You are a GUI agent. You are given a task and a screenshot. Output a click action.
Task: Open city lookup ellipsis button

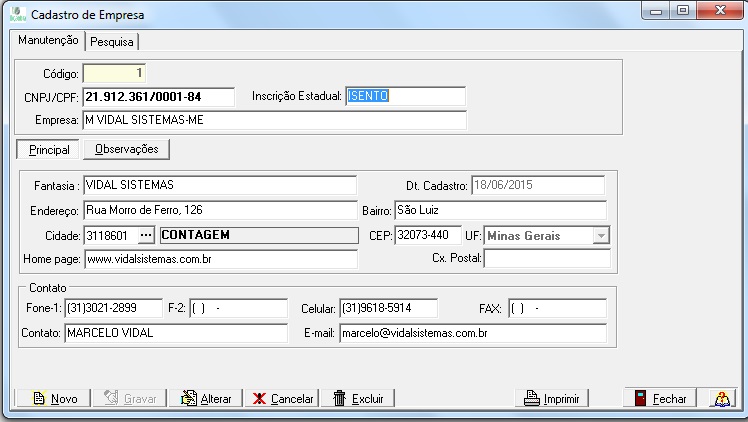(x=146, y=236)
